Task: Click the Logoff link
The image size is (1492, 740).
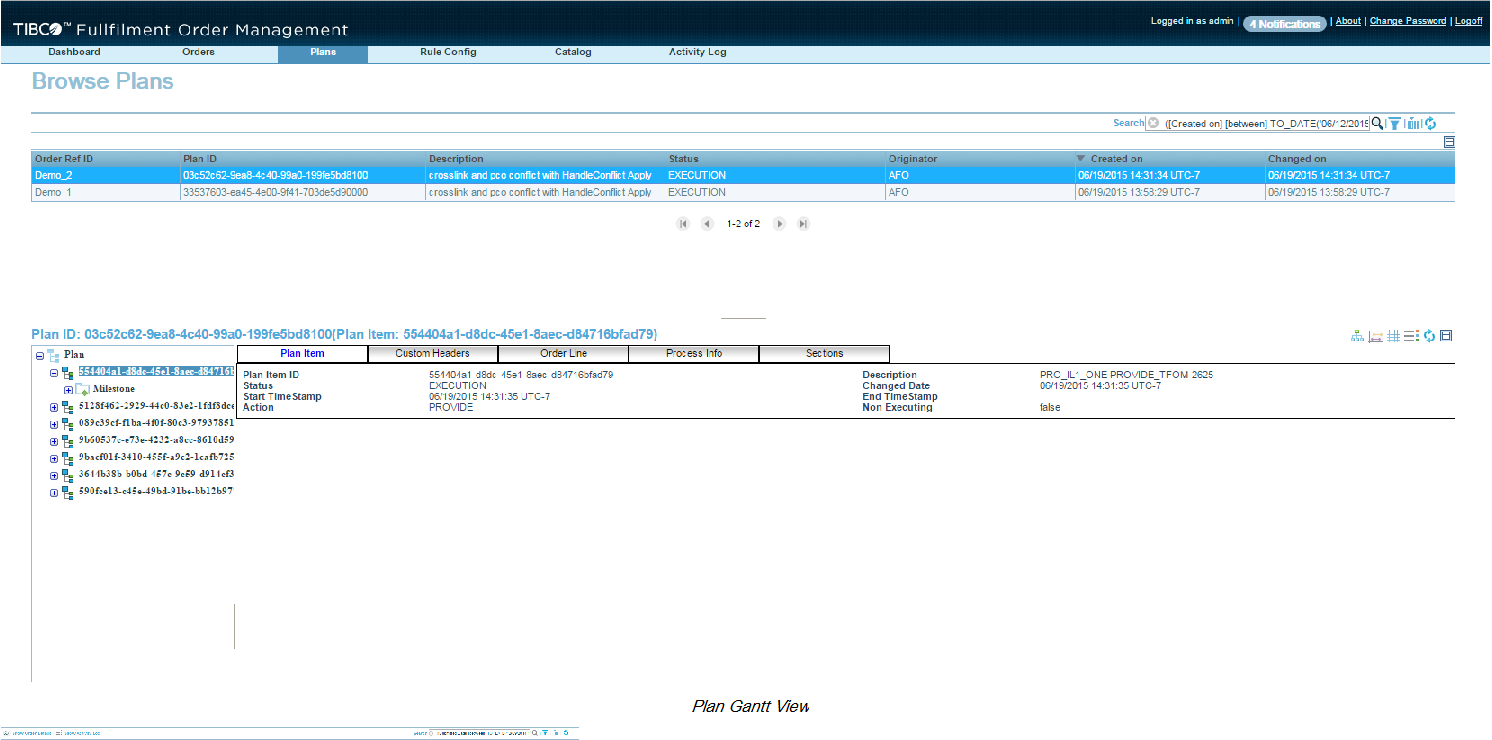Action: pos(1468,21)
